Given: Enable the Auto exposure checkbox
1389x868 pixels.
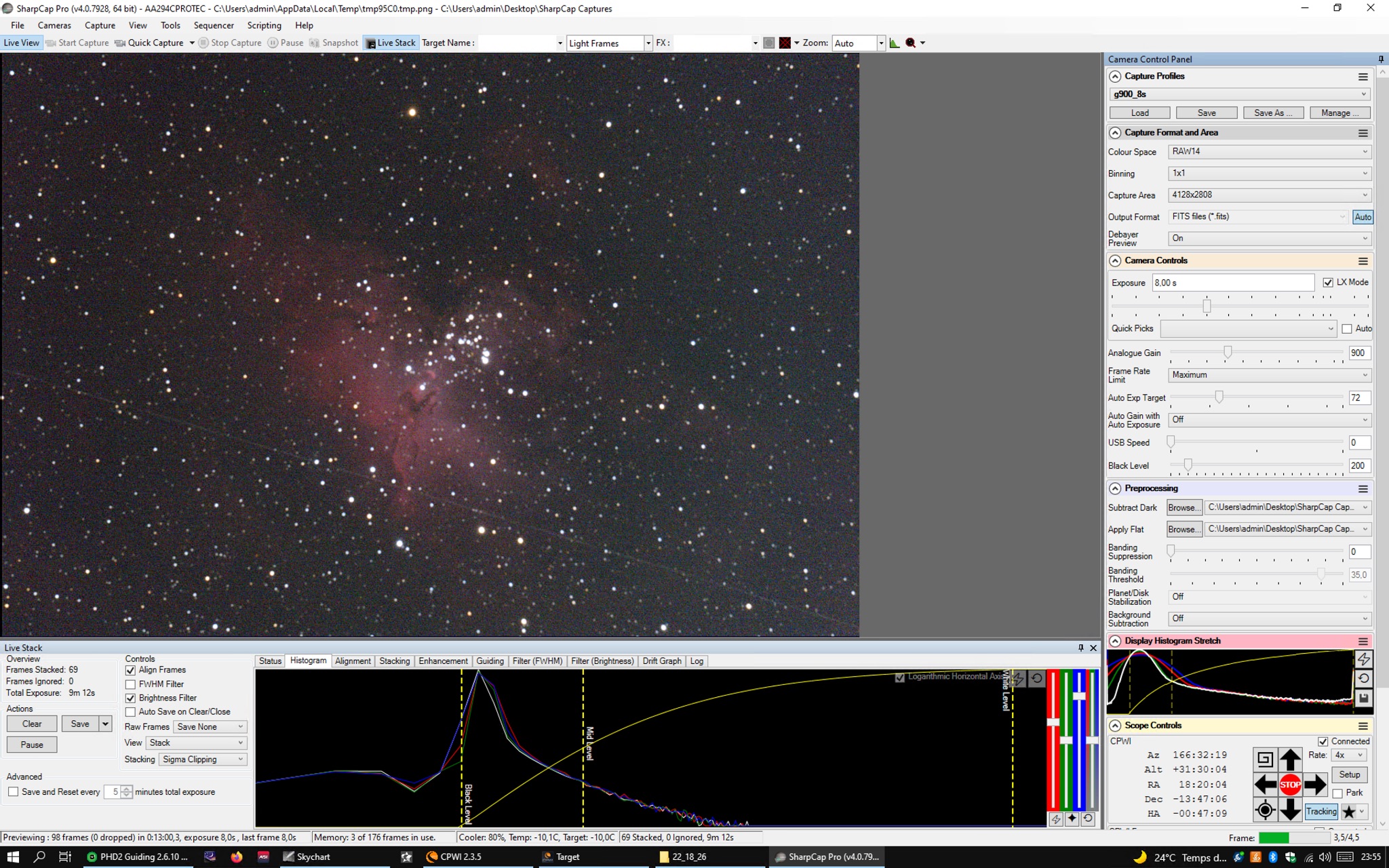Looking at the screenshot, I should [1347, 329].
